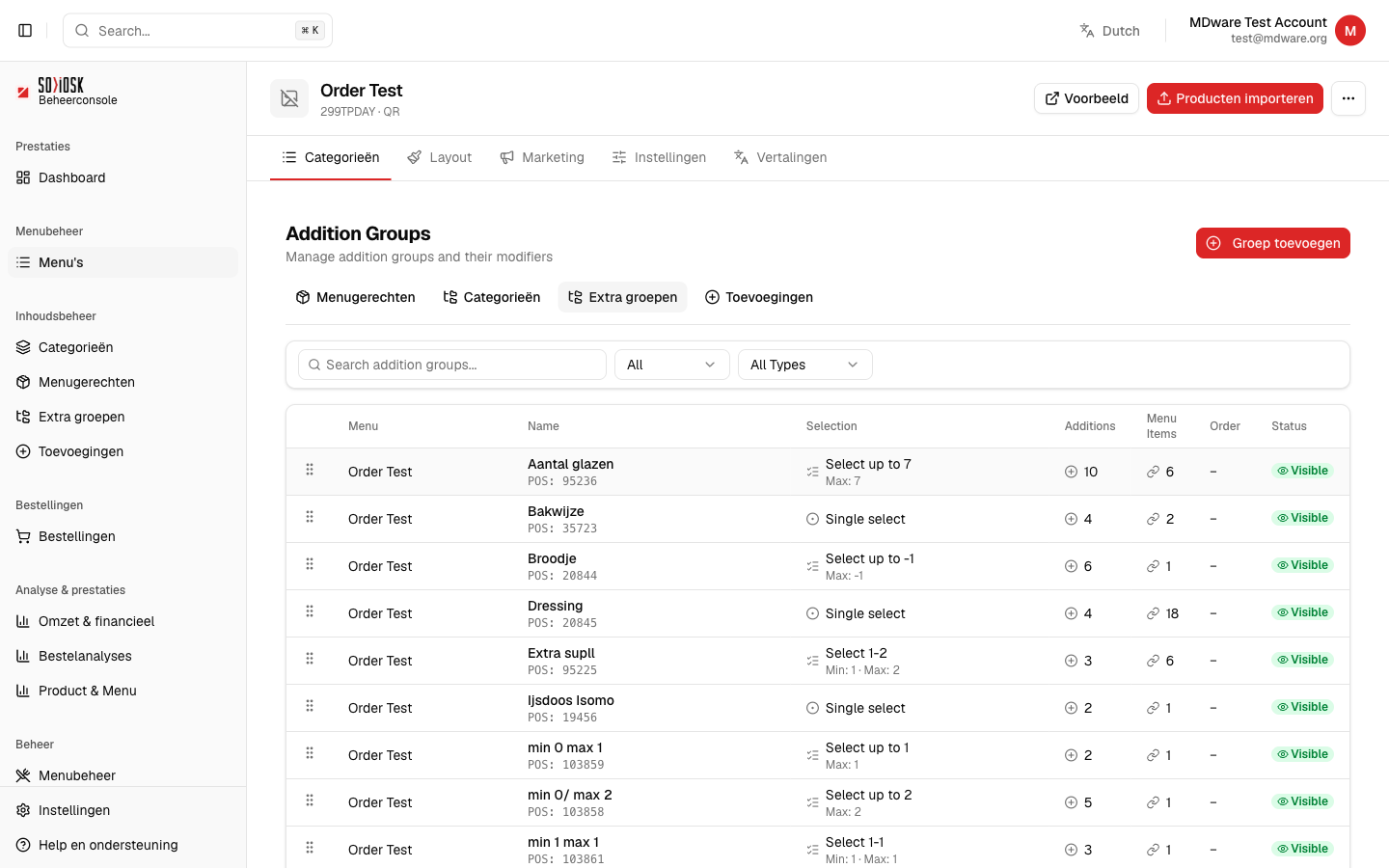Open the red M account avatar
Image resolution: width=1389 pixels, height=868 pixels.
click(1350, 31)
